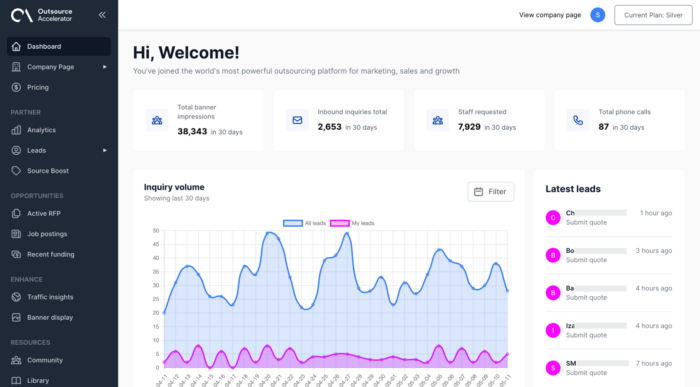This screenshot has width=700, height=387.
Task: Open Job postings in the sidebar
Action: tap(59, 234)
